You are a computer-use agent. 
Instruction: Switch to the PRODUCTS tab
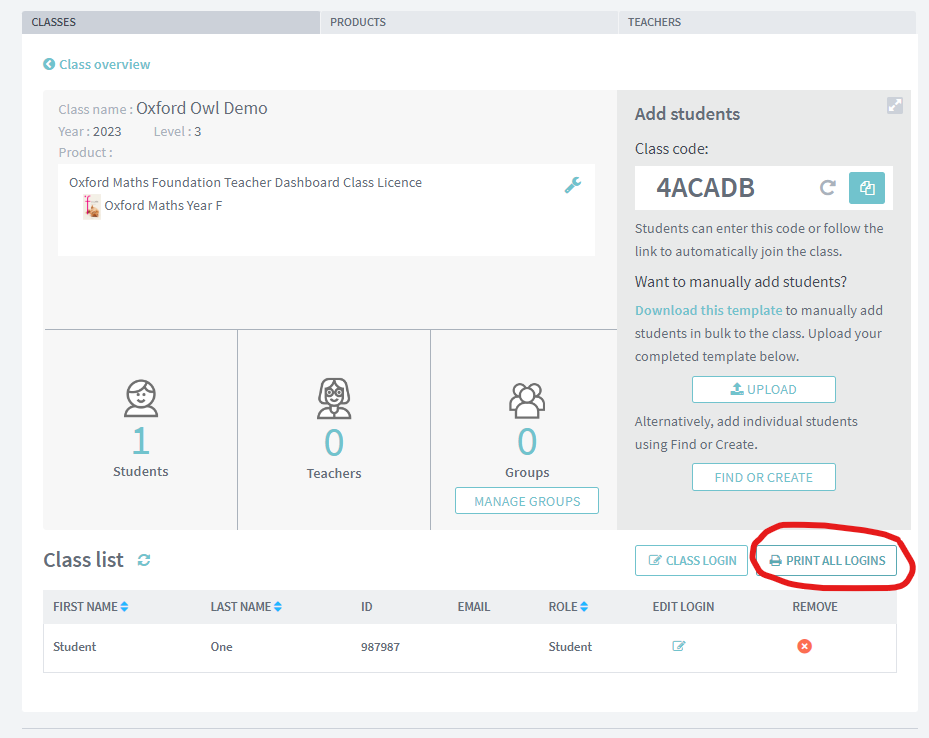click(357, 21)
